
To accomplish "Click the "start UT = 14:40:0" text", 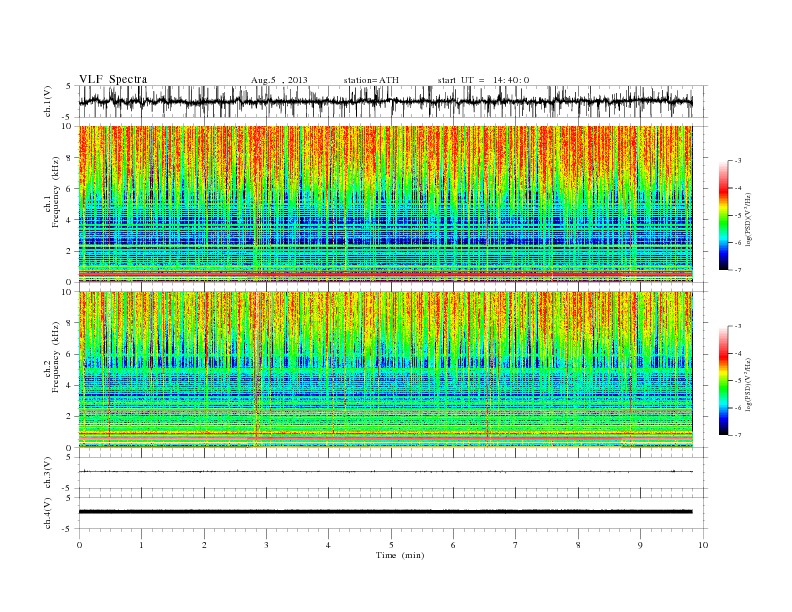I will coord(483,80).
